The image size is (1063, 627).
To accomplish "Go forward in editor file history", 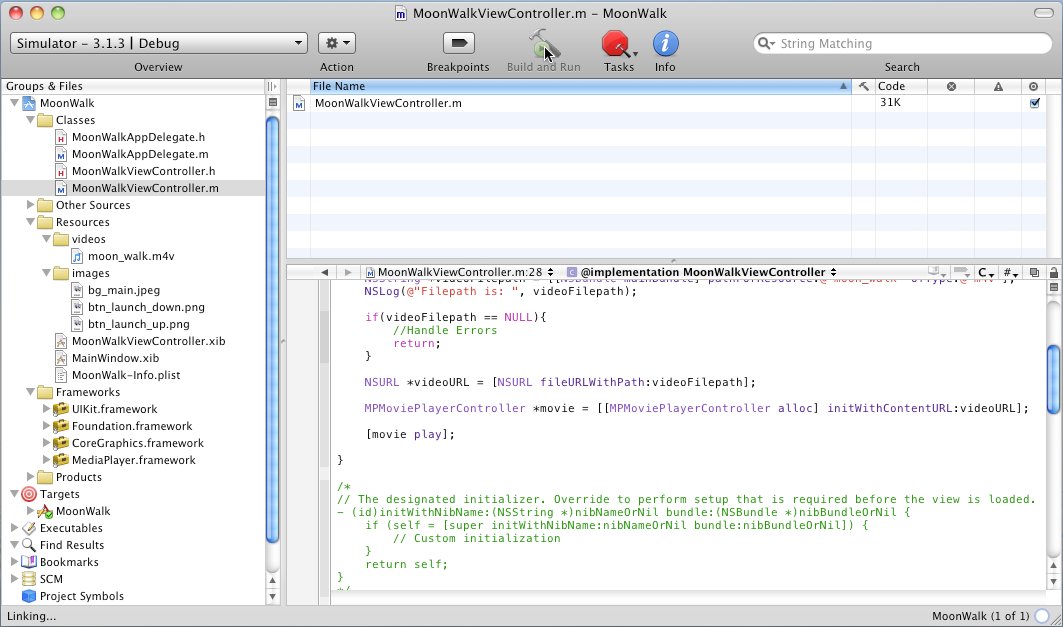I will (348, 272).
